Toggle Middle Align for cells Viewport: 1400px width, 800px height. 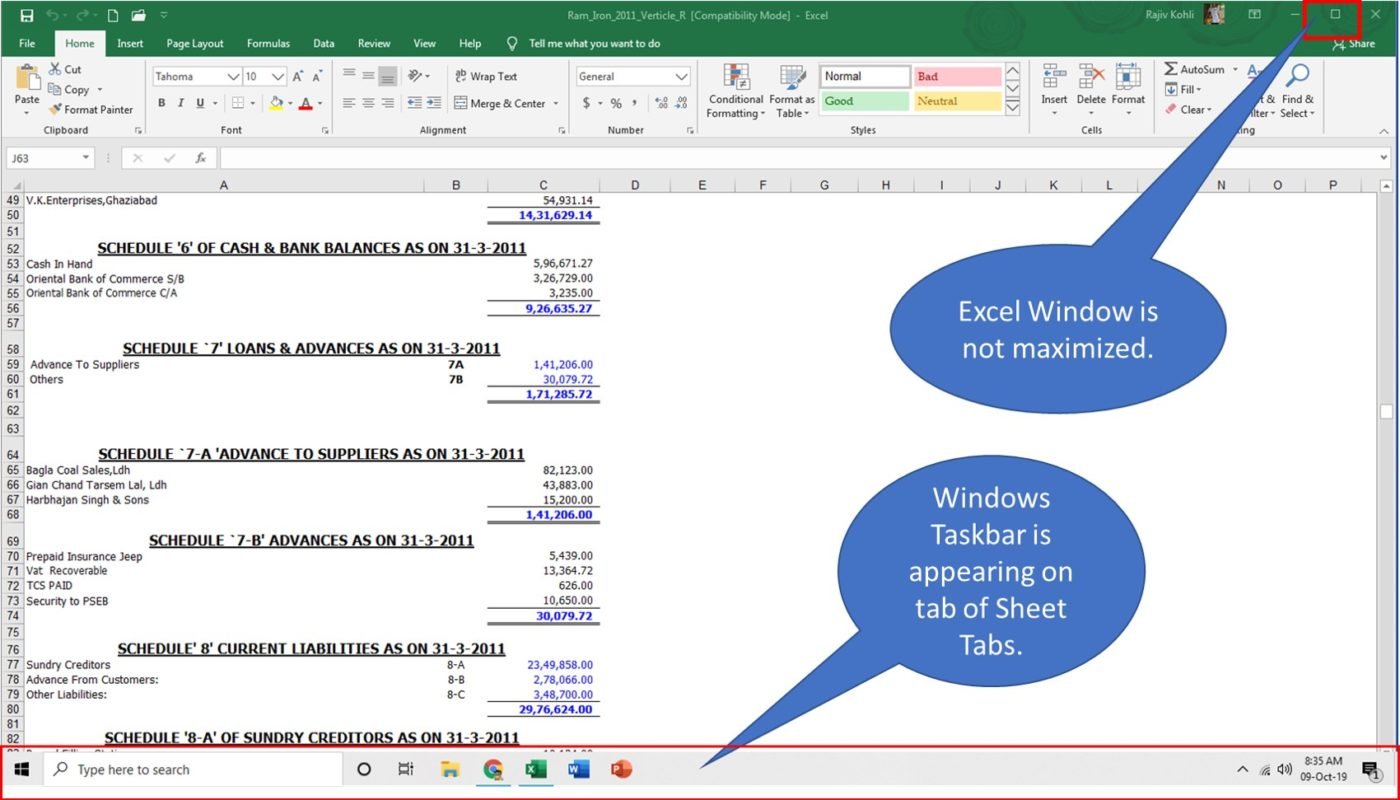368,76
